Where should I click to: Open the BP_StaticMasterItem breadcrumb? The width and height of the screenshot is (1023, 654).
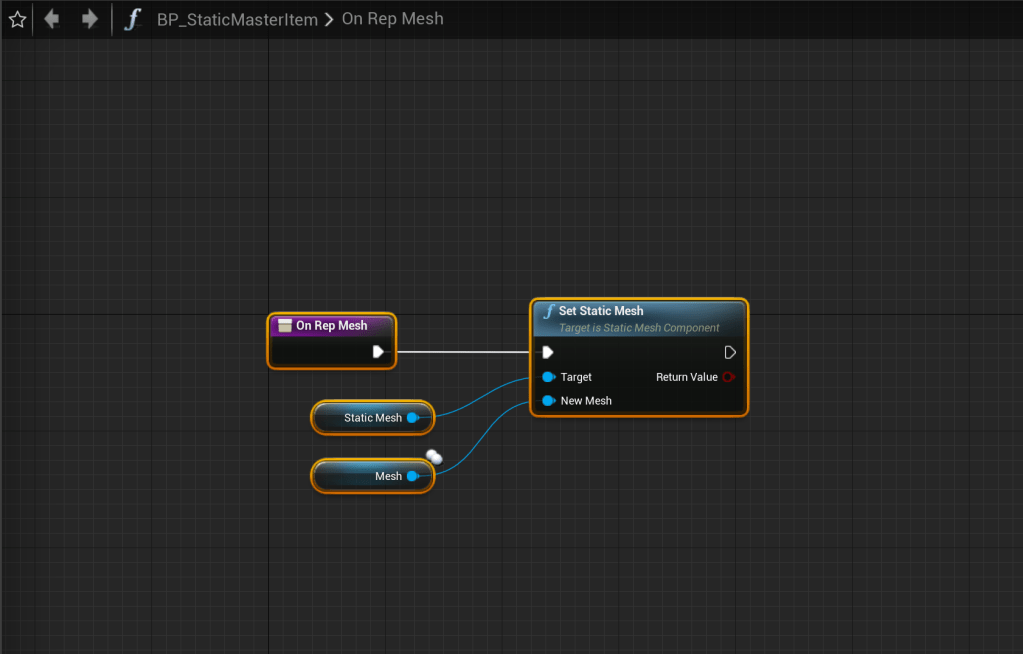click(x=237, y=19)
